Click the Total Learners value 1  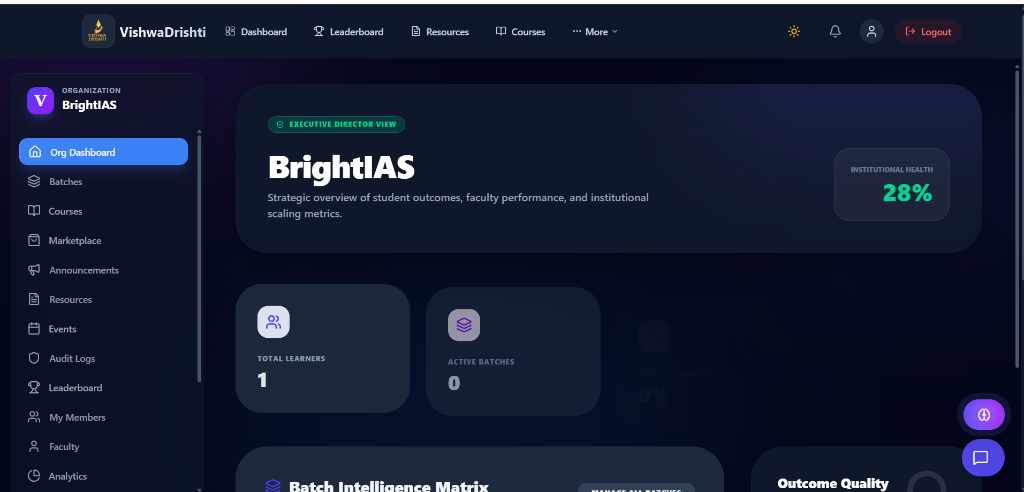[x=263, y=380]
